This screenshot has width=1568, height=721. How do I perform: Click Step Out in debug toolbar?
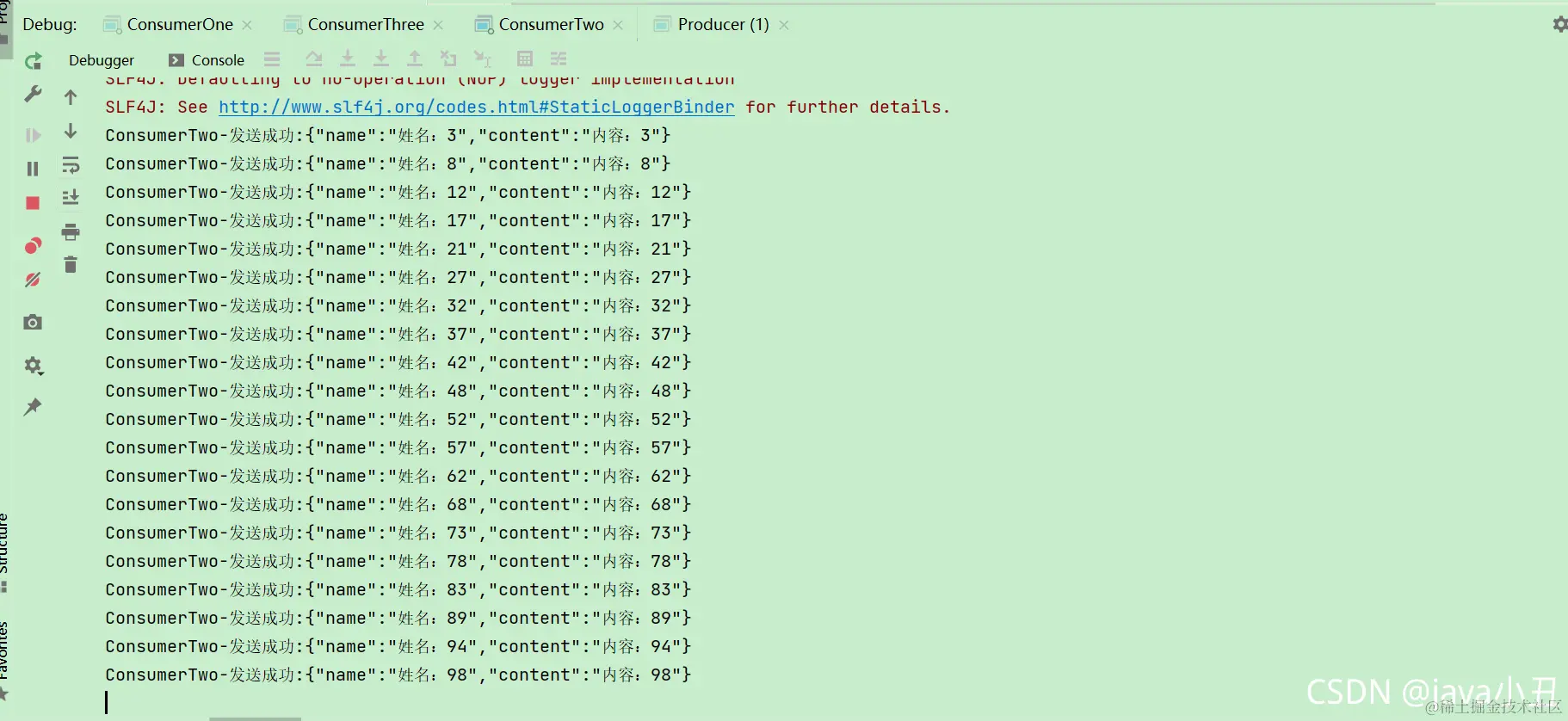point(415,59)
